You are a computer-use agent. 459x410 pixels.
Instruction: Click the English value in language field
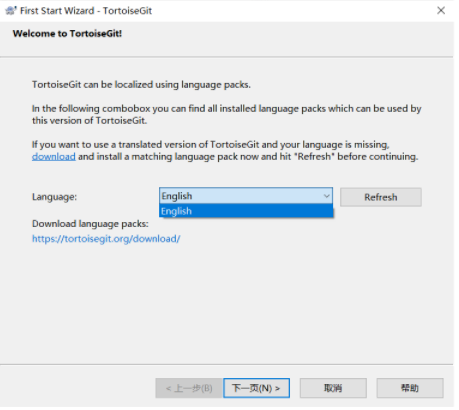(x=177, y=196)
